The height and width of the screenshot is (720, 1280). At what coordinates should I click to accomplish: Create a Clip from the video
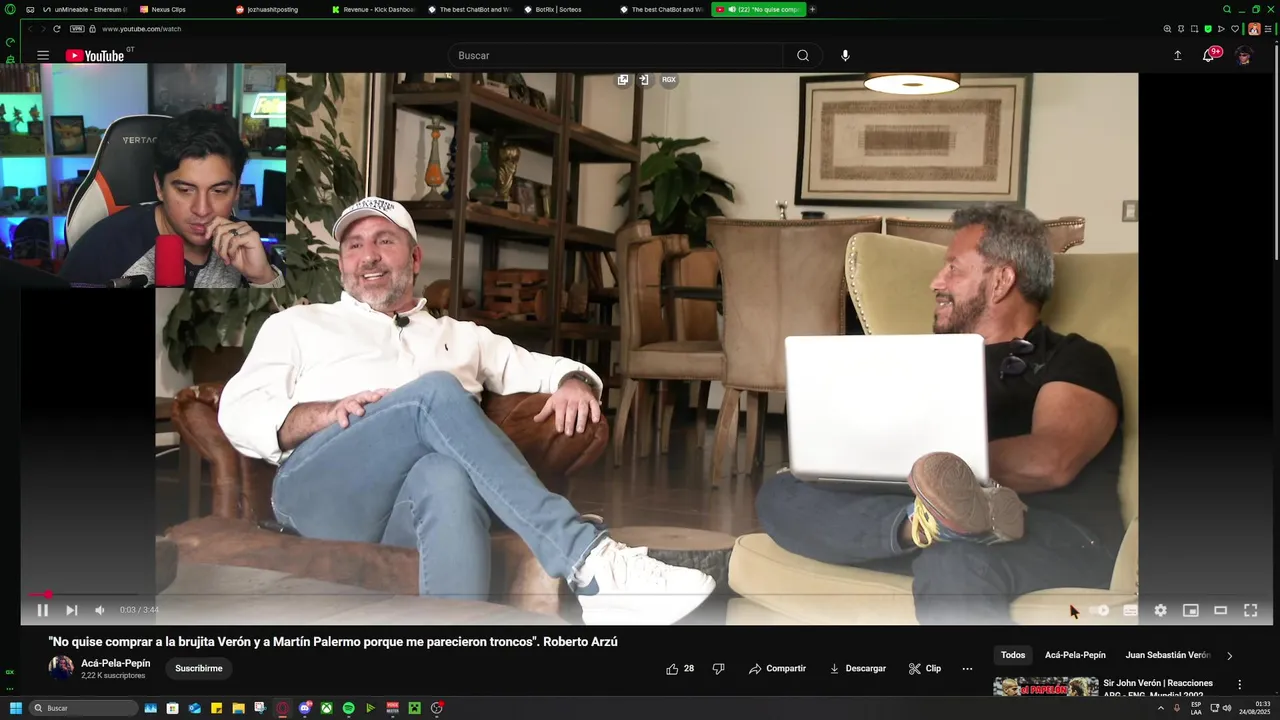[924, 669]
